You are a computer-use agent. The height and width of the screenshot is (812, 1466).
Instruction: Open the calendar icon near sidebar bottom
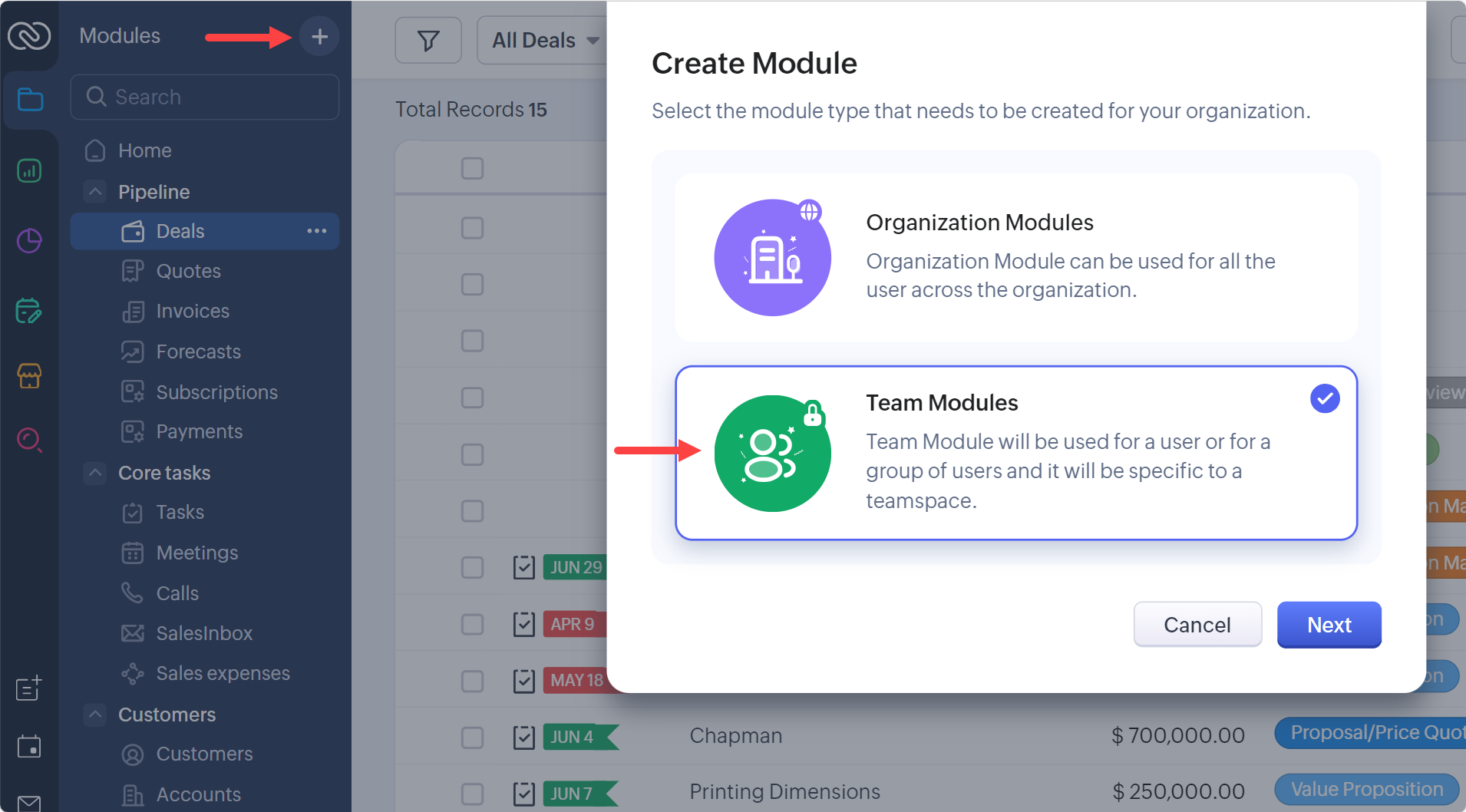tap(29, 745)
